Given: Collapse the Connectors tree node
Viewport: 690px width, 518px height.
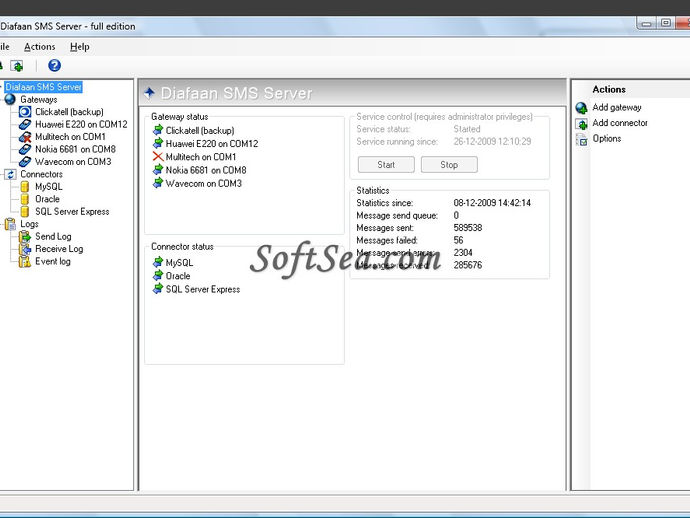Looking at the screenshot, I should (x=2, y=174).
